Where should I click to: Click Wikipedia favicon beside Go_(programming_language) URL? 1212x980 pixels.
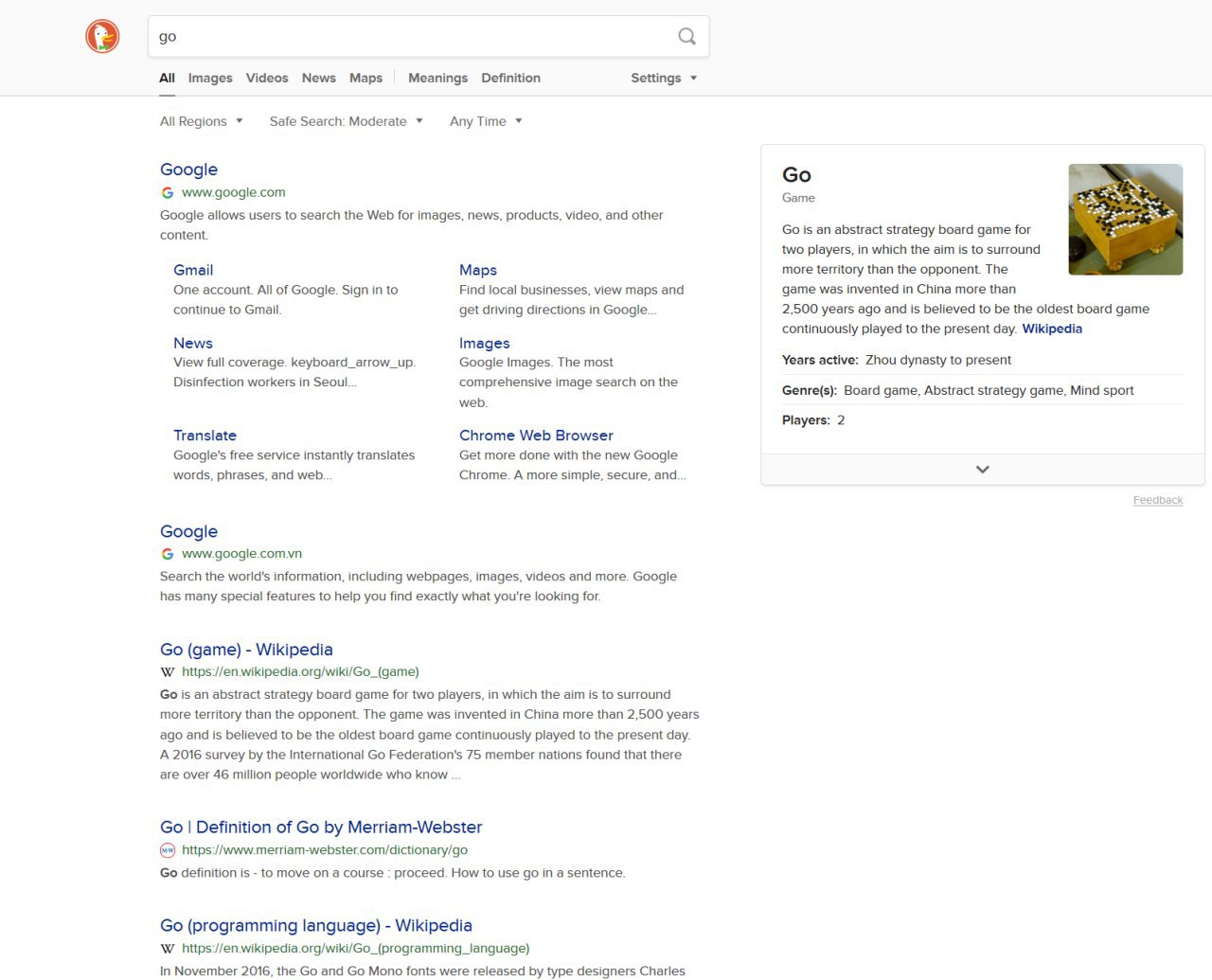(x=168, y=948)
